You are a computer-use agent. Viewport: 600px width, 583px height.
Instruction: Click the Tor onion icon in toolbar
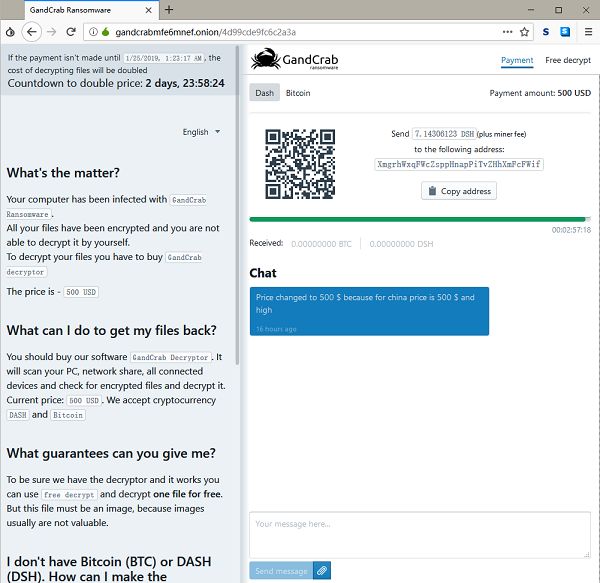click(x=10, y=32)
